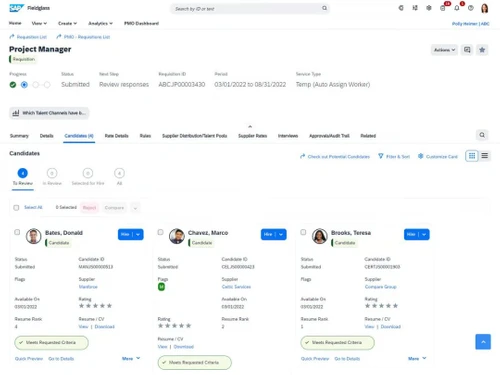Open the Hire dropdown for Chavez, Marco
The height and width of the screenshot is (375, 500).
click(x=281, y=234)
